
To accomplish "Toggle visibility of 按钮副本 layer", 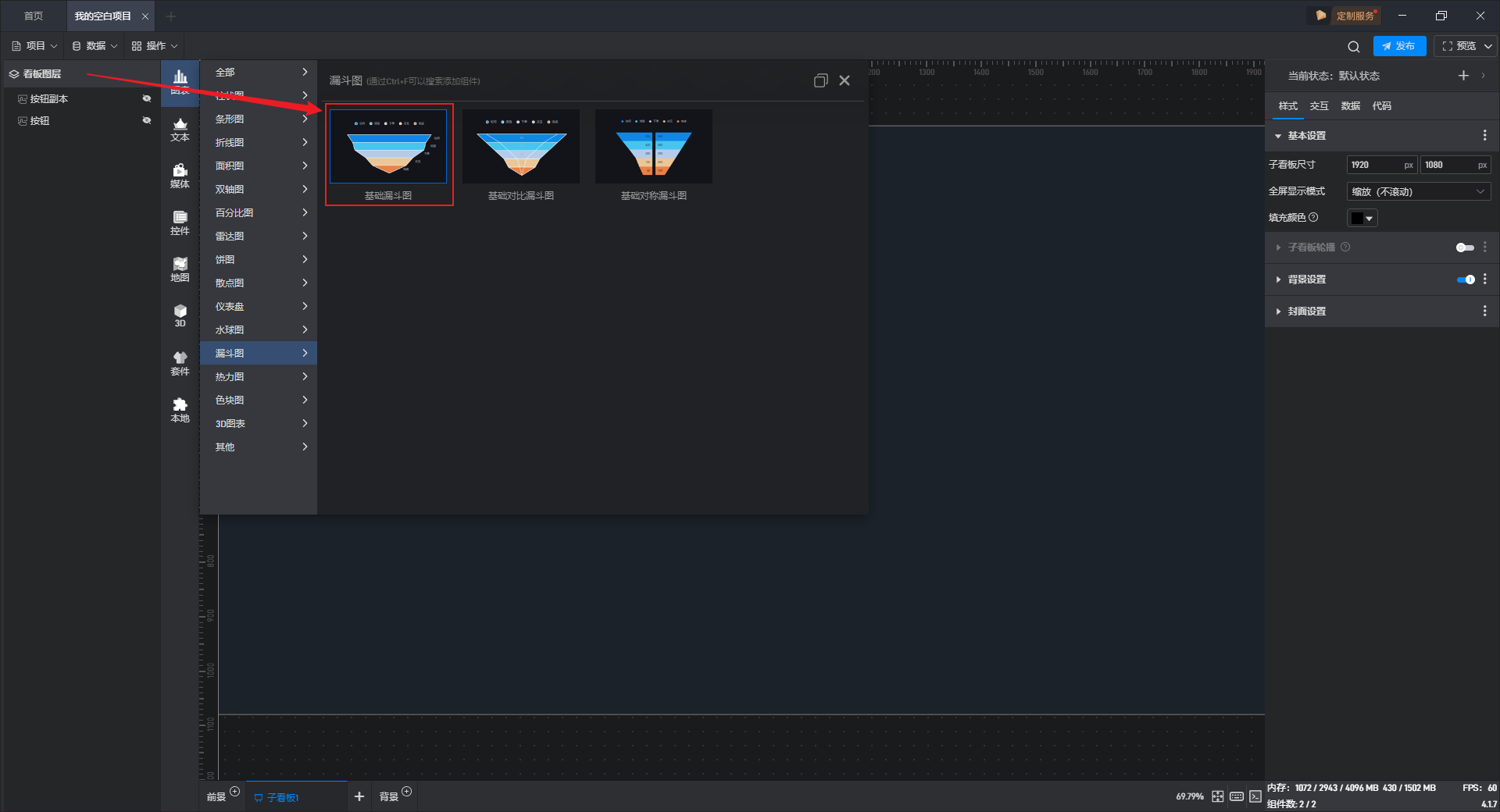I will pos(146,98).
